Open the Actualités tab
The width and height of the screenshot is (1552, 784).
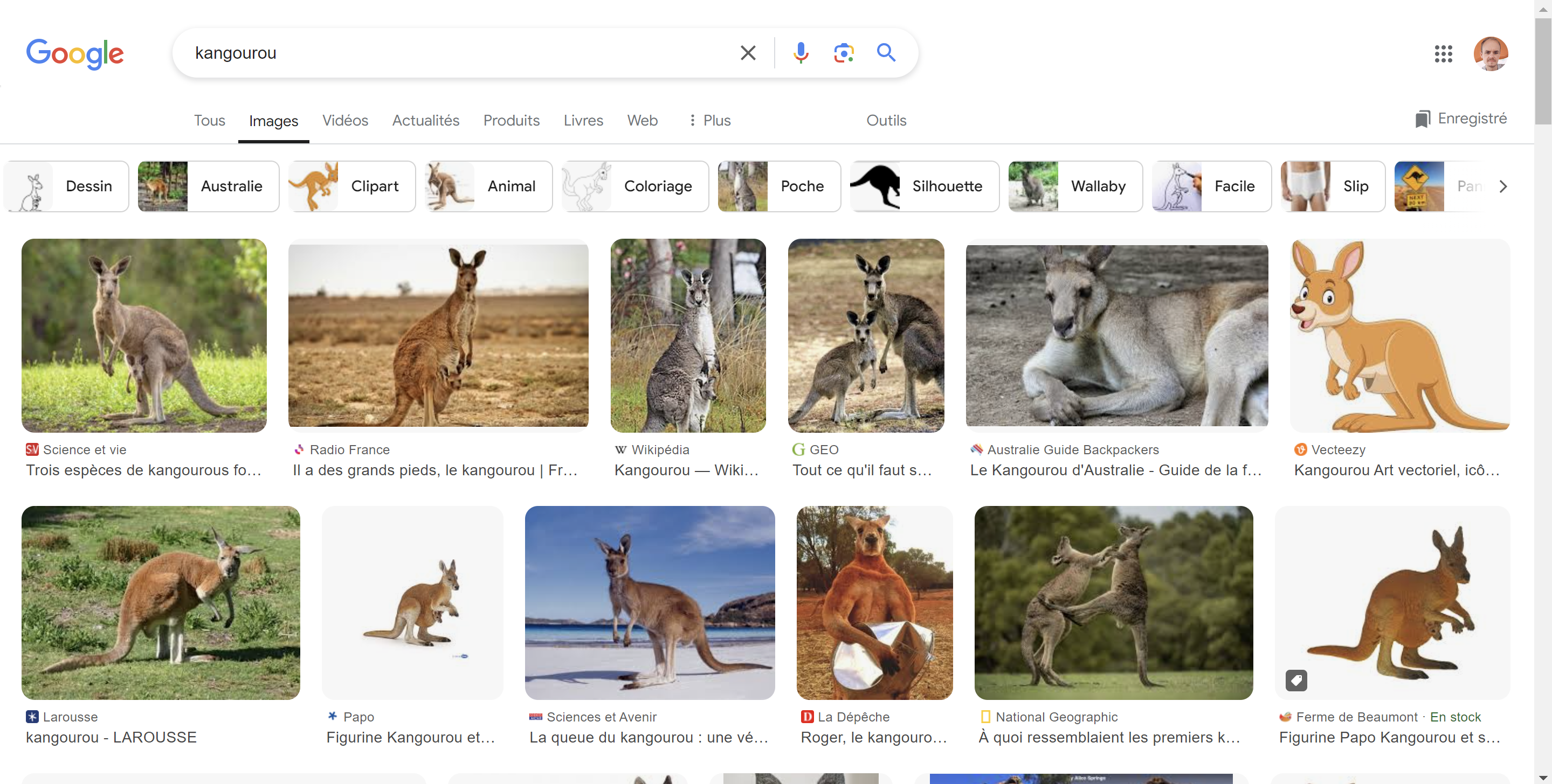coord(425,120)
